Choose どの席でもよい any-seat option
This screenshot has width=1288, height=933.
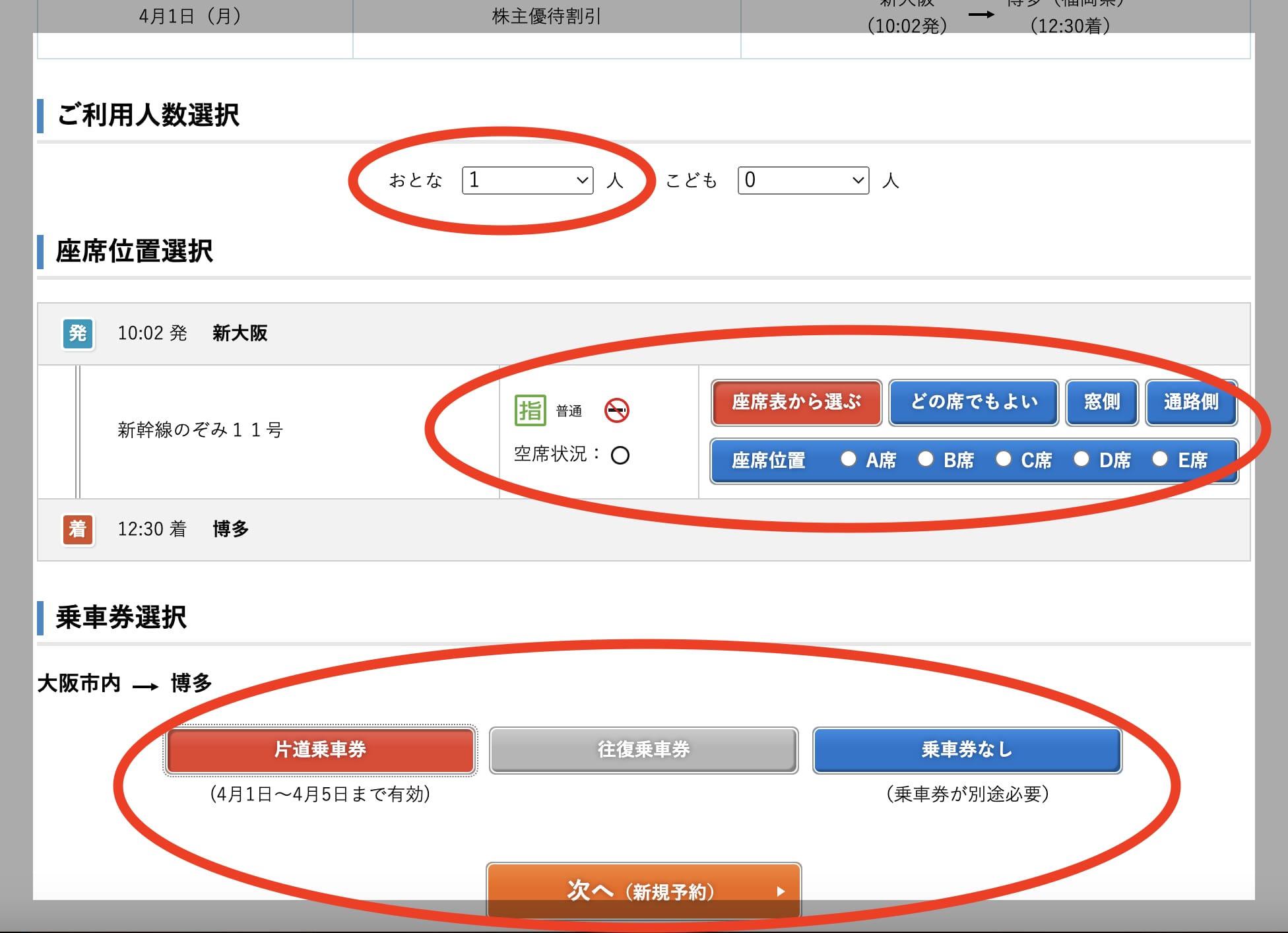click(973, 402)
